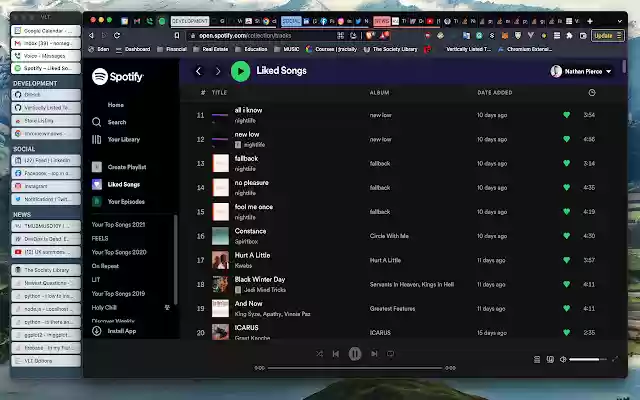Sort songs by DATE ADDED header

point(495,93)
